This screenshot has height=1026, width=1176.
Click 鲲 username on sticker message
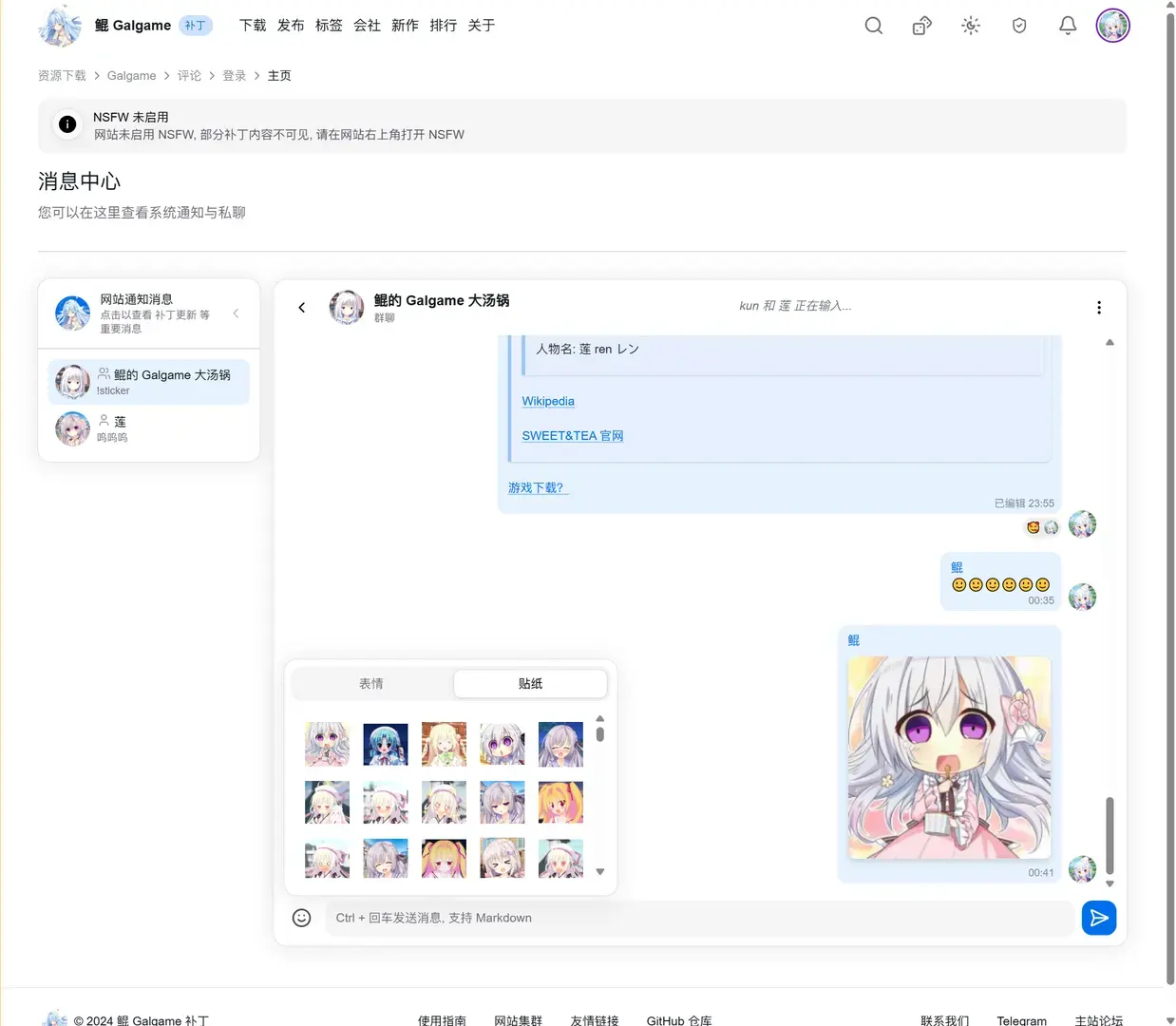tap(854, 640)
